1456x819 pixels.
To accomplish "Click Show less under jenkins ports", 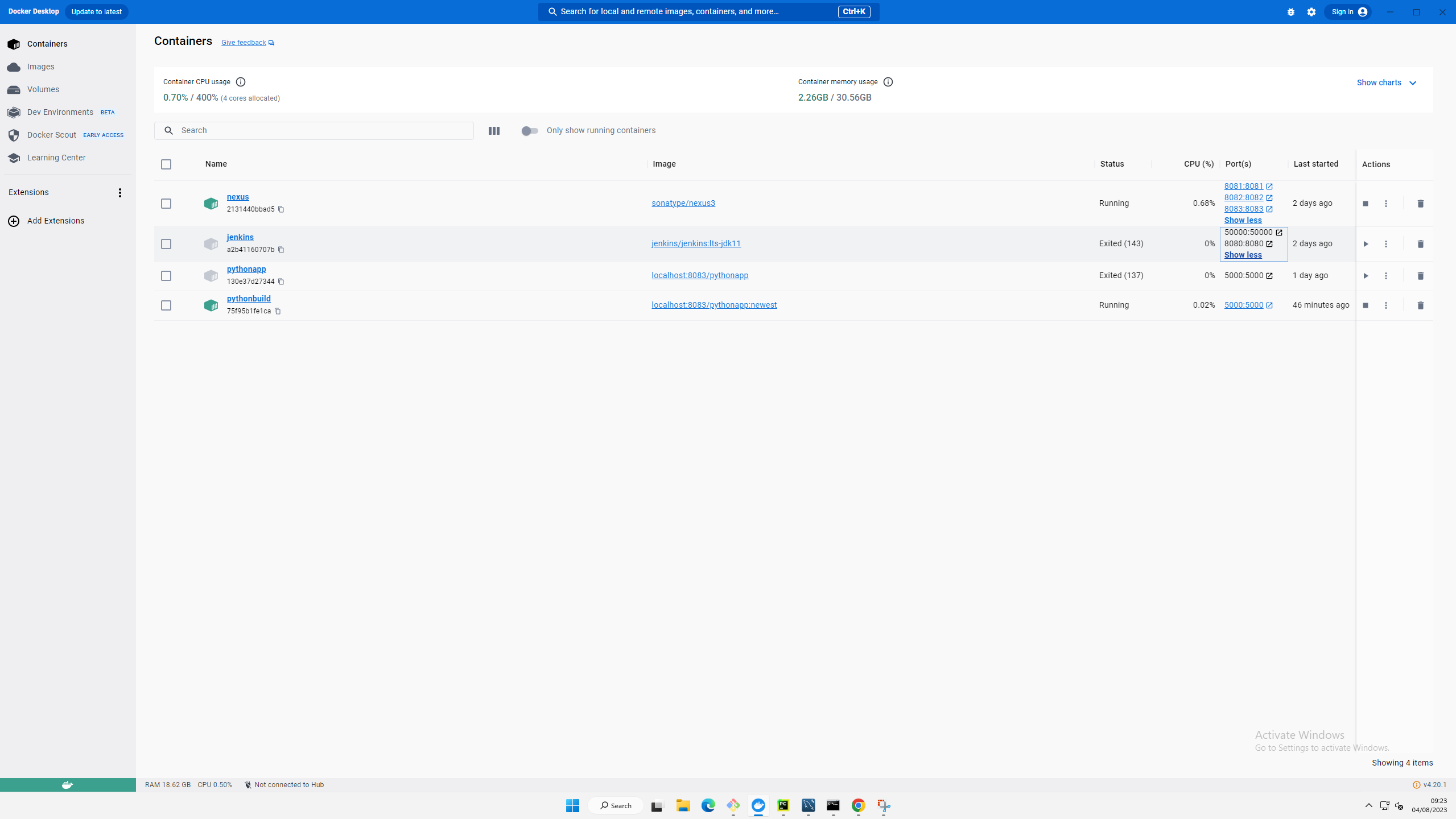I will tap(1243, 255).
